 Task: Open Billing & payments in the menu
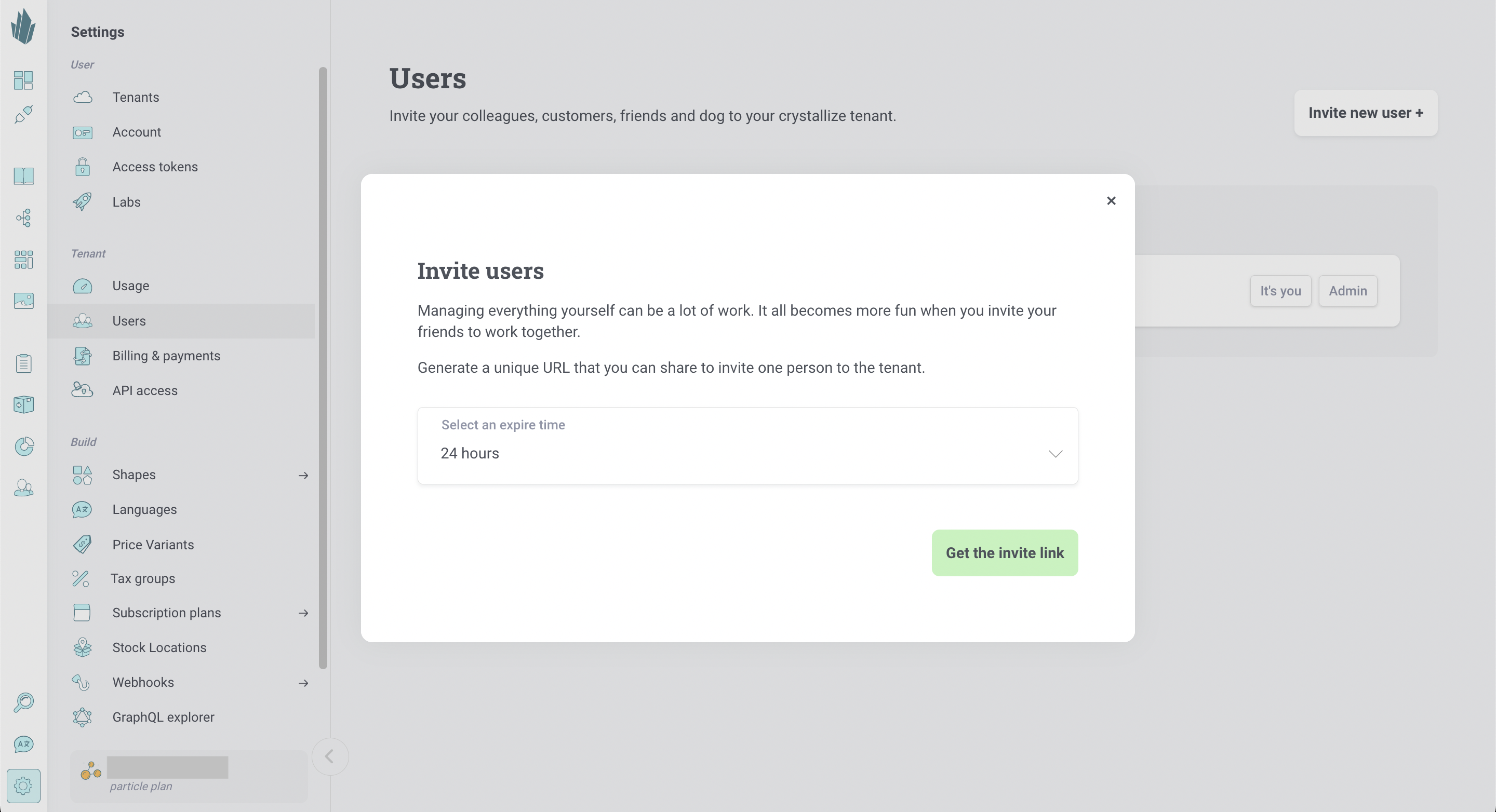[x=166, y=356]
